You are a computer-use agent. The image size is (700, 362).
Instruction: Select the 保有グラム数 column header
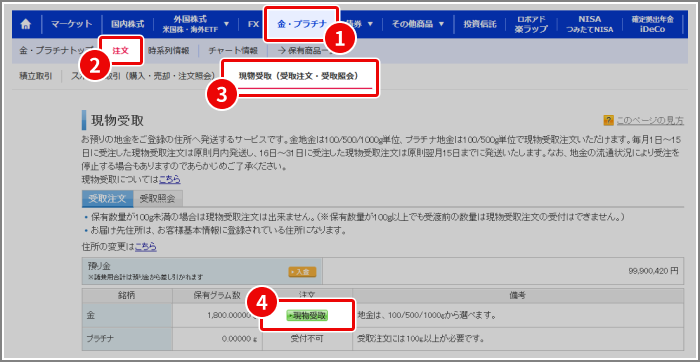(x=217, y=295)
